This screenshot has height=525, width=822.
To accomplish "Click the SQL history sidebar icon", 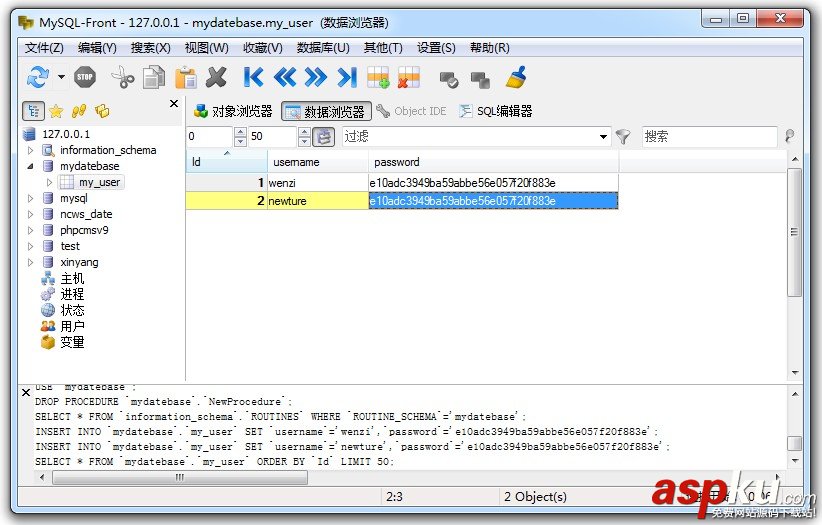I will point(102,111).
